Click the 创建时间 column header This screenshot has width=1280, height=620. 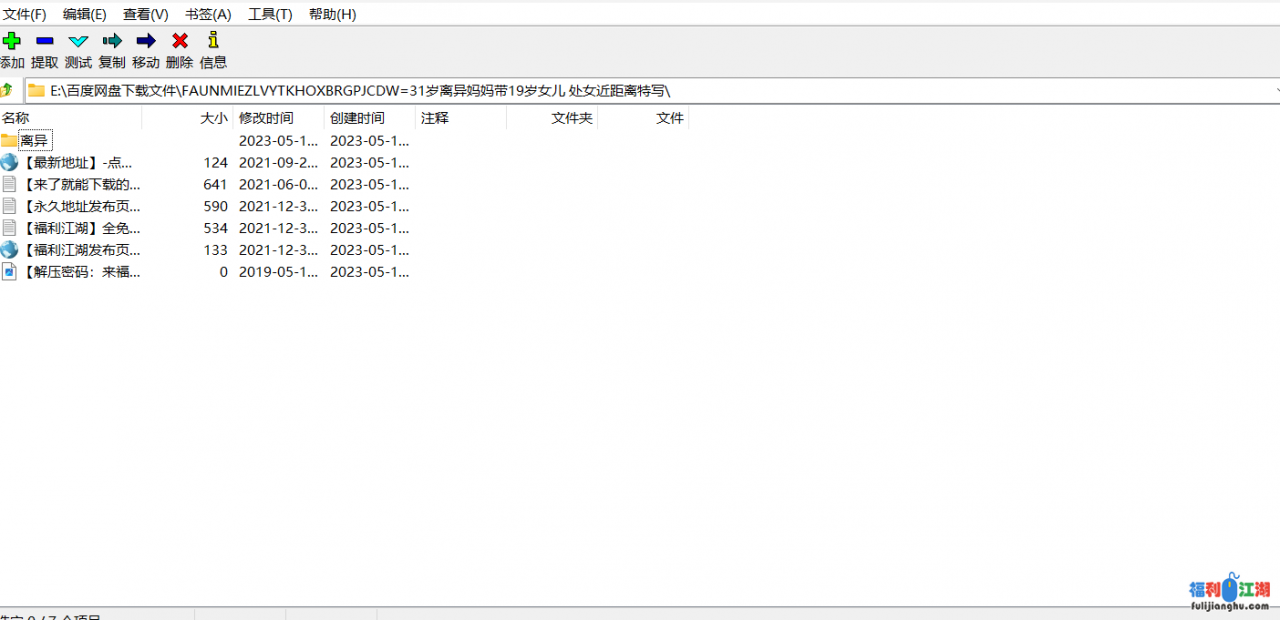click(357, 118)
